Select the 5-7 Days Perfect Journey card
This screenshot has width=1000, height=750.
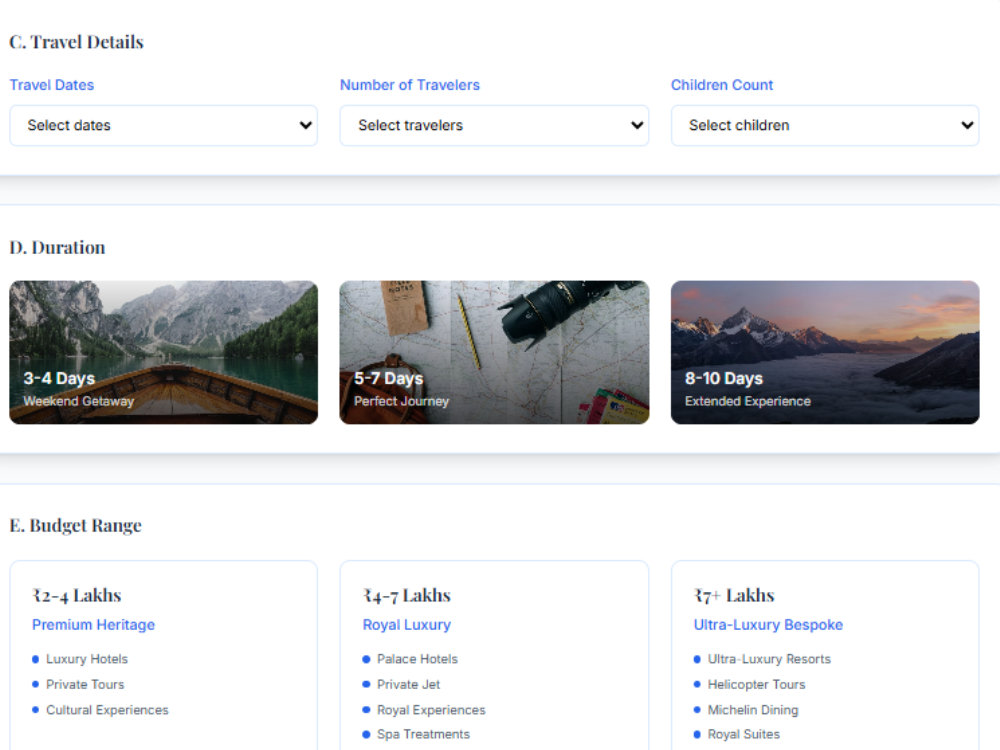click(494, 352)
